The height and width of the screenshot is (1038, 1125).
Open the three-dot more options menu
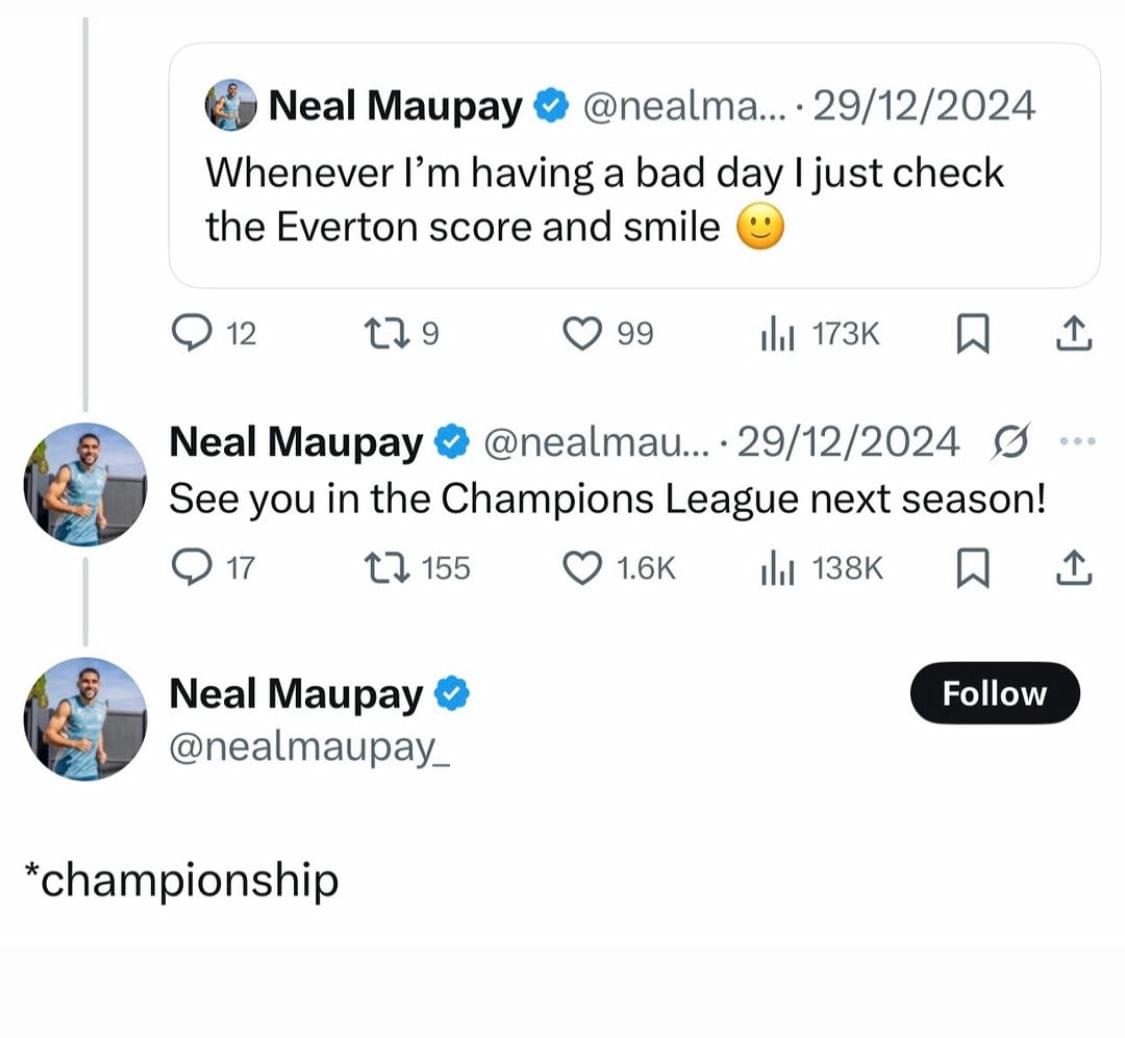tap(1079, 441)
